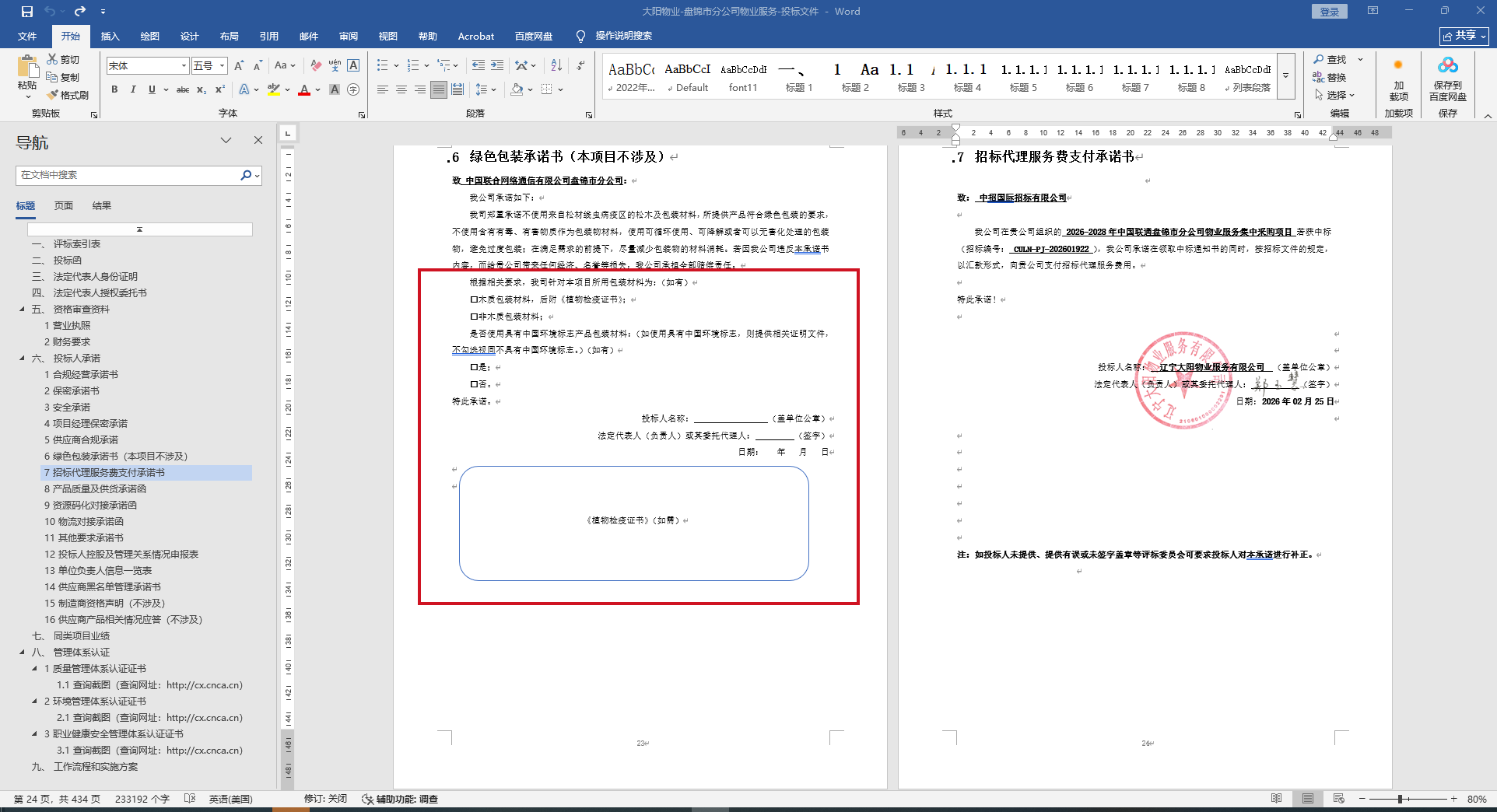Click the word count 233192 个字 in status bar
The image size is (1497, 812).
[142, 799]
